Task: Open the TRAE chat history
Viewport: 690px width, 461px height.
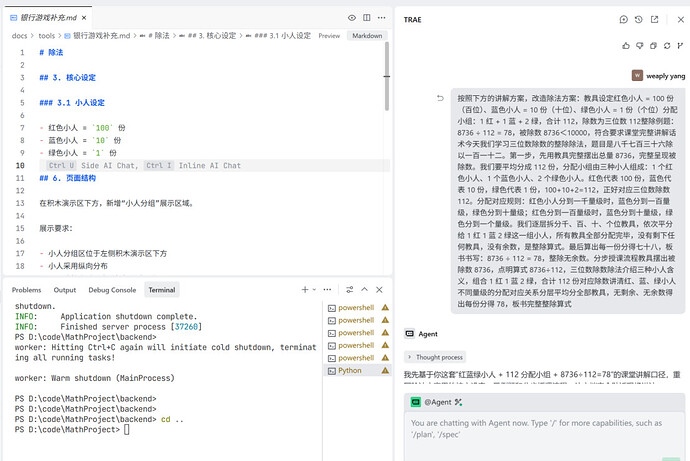Action: pyautogui.click(x=639, y=19)
